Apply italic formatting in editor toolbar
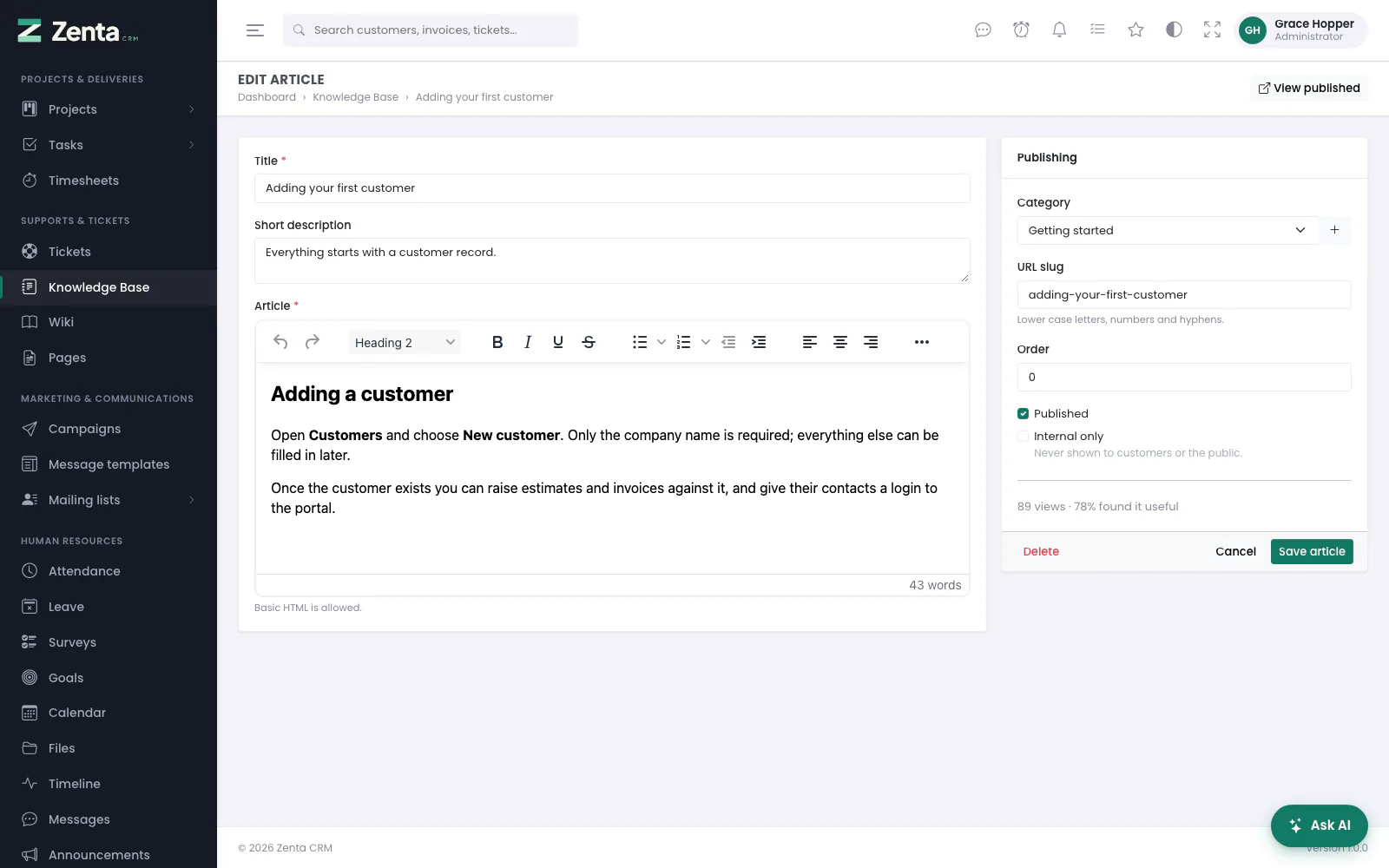Image resolution: width=1389 pixels, height=868 pixels. click(x=528, y=342)
